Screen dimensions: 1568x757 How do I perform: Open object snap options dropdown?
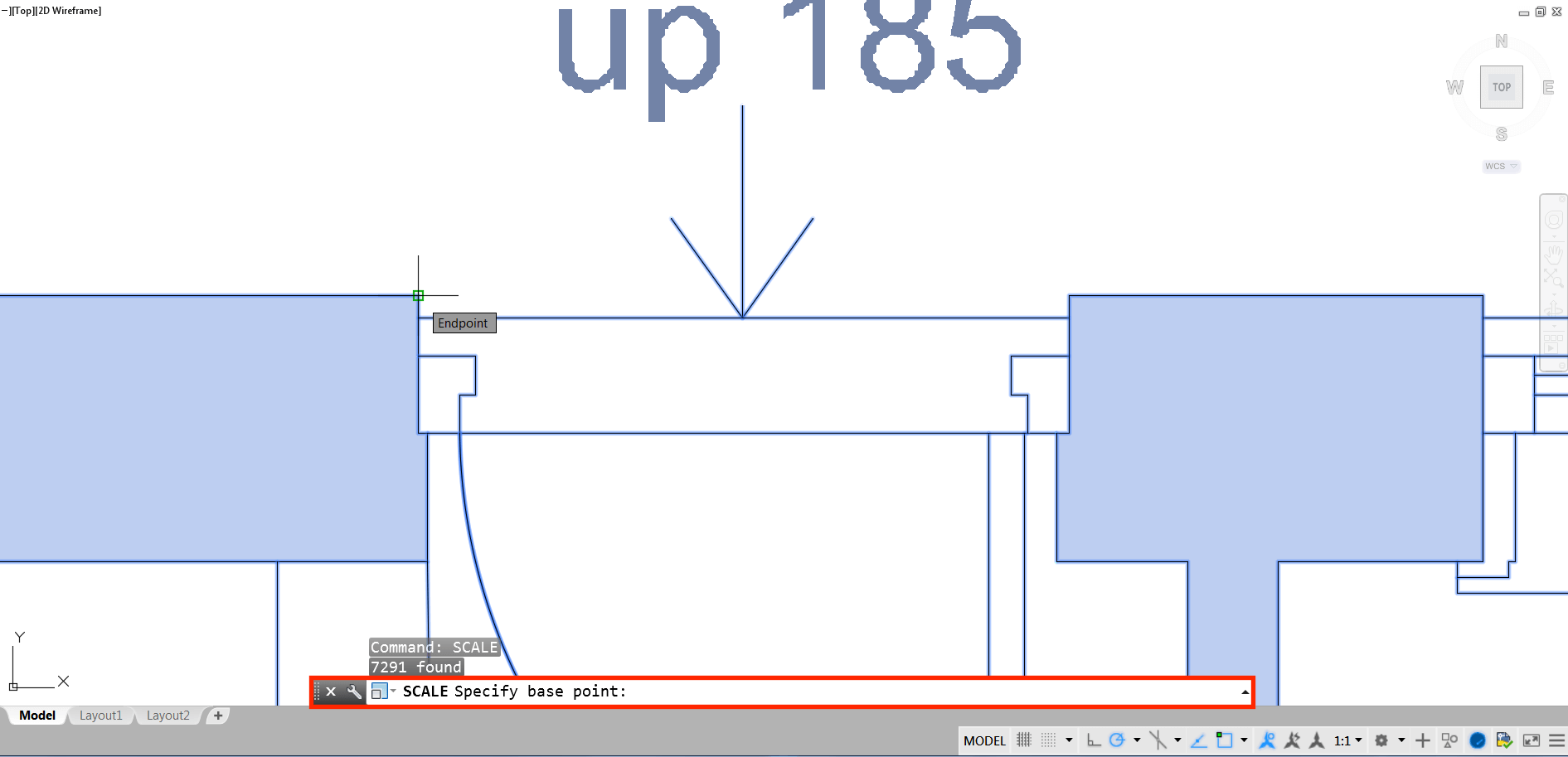pos(1244,740)
